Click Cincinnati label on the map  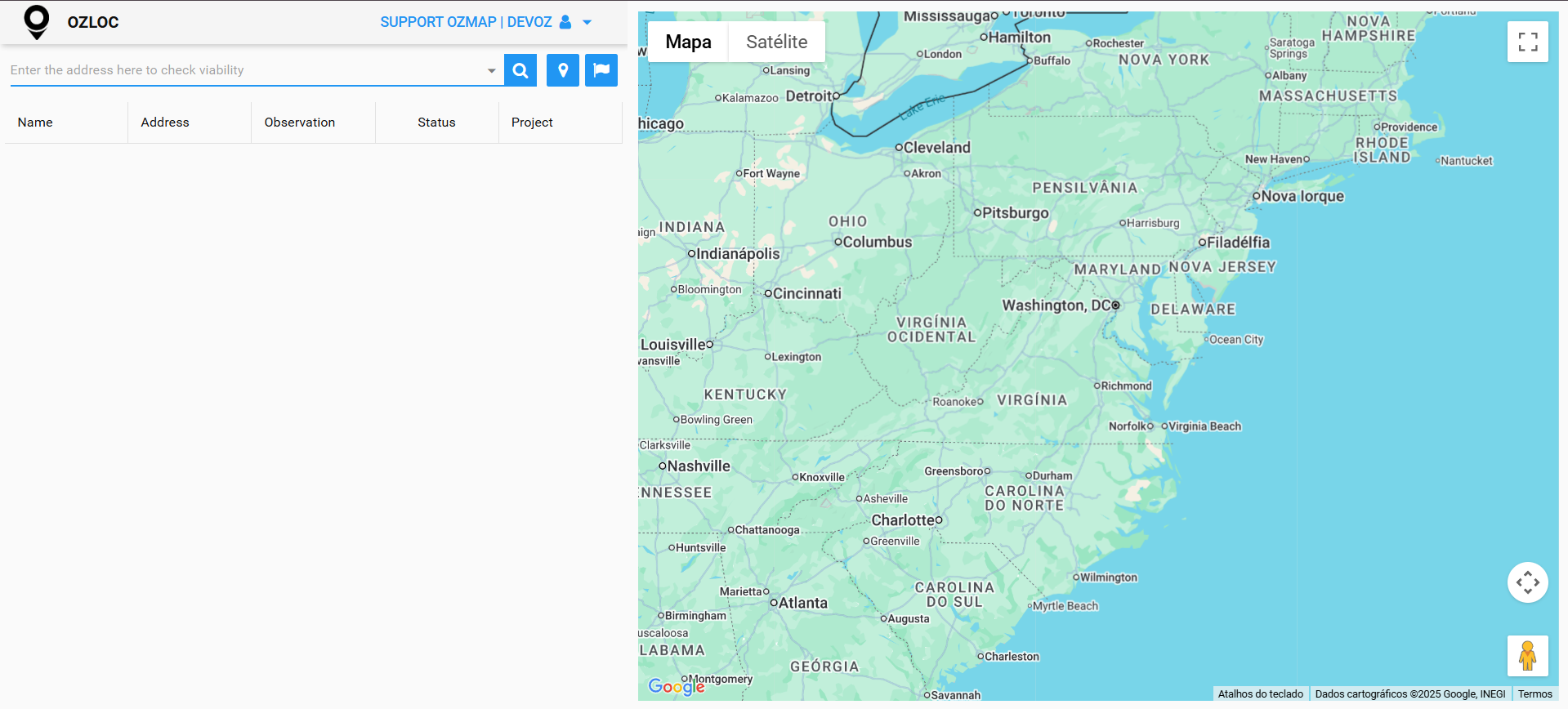[806, 293]
